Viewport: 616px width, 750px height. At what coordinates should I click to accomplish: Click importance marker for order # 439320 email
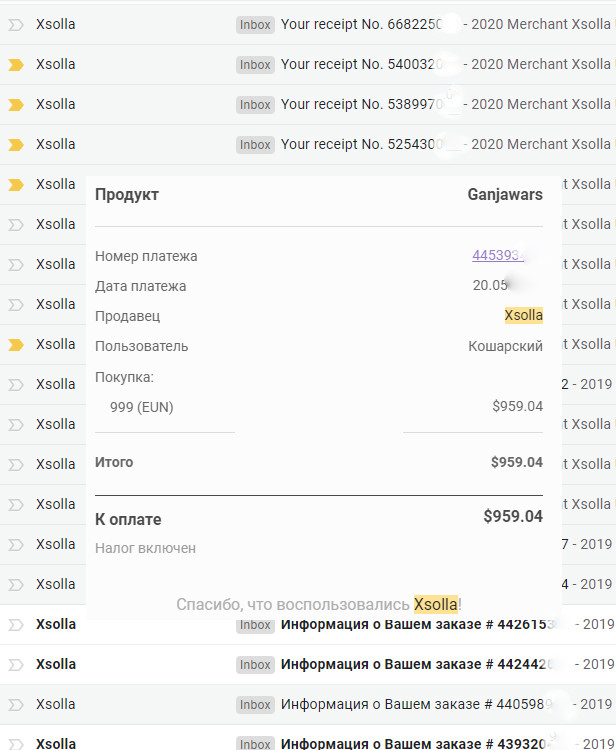[15, 744]
